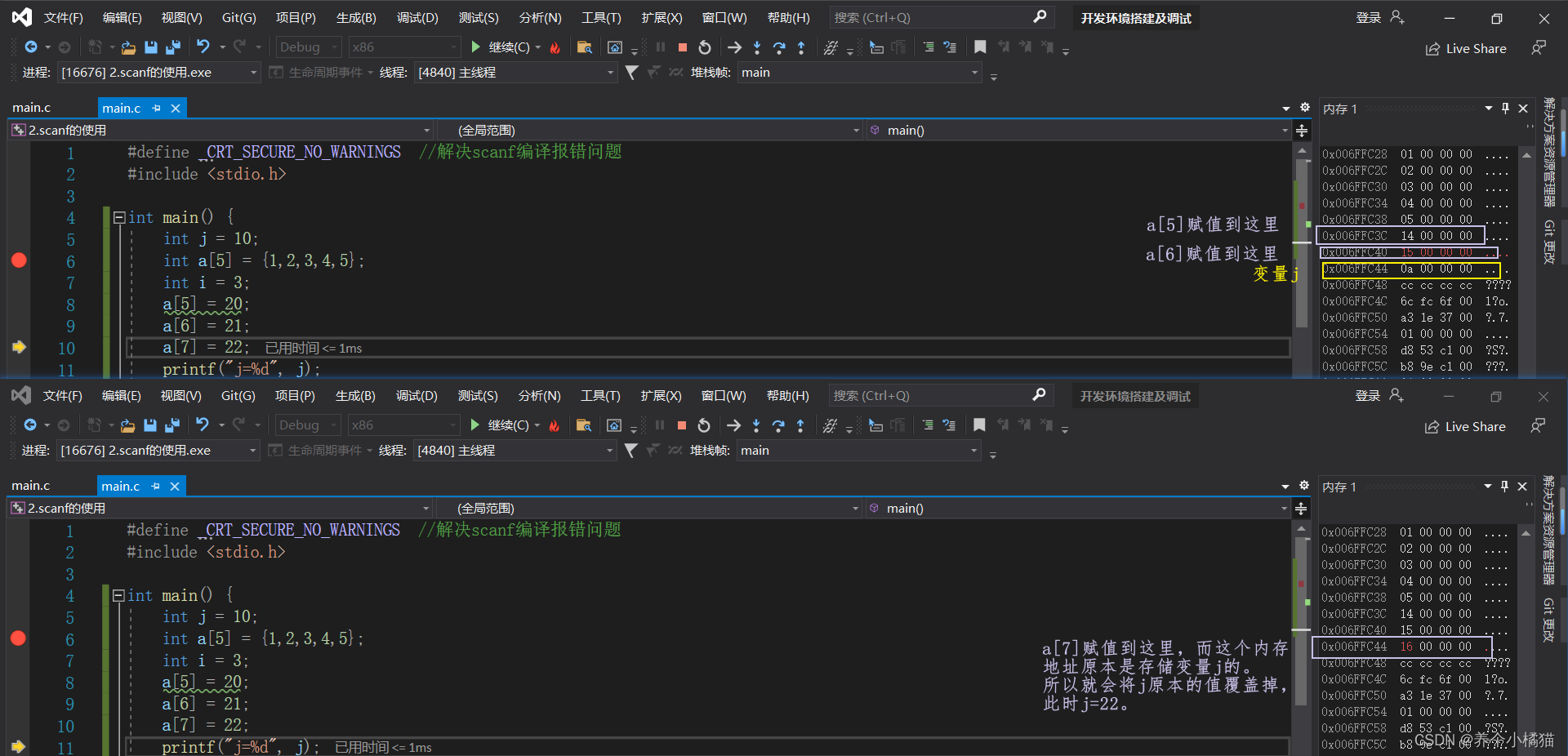The image size is (1568, 756).
Task: Toggle bookmark icon in bottom window toolbar
Action: pyautogui.click(x=979, y=425)
